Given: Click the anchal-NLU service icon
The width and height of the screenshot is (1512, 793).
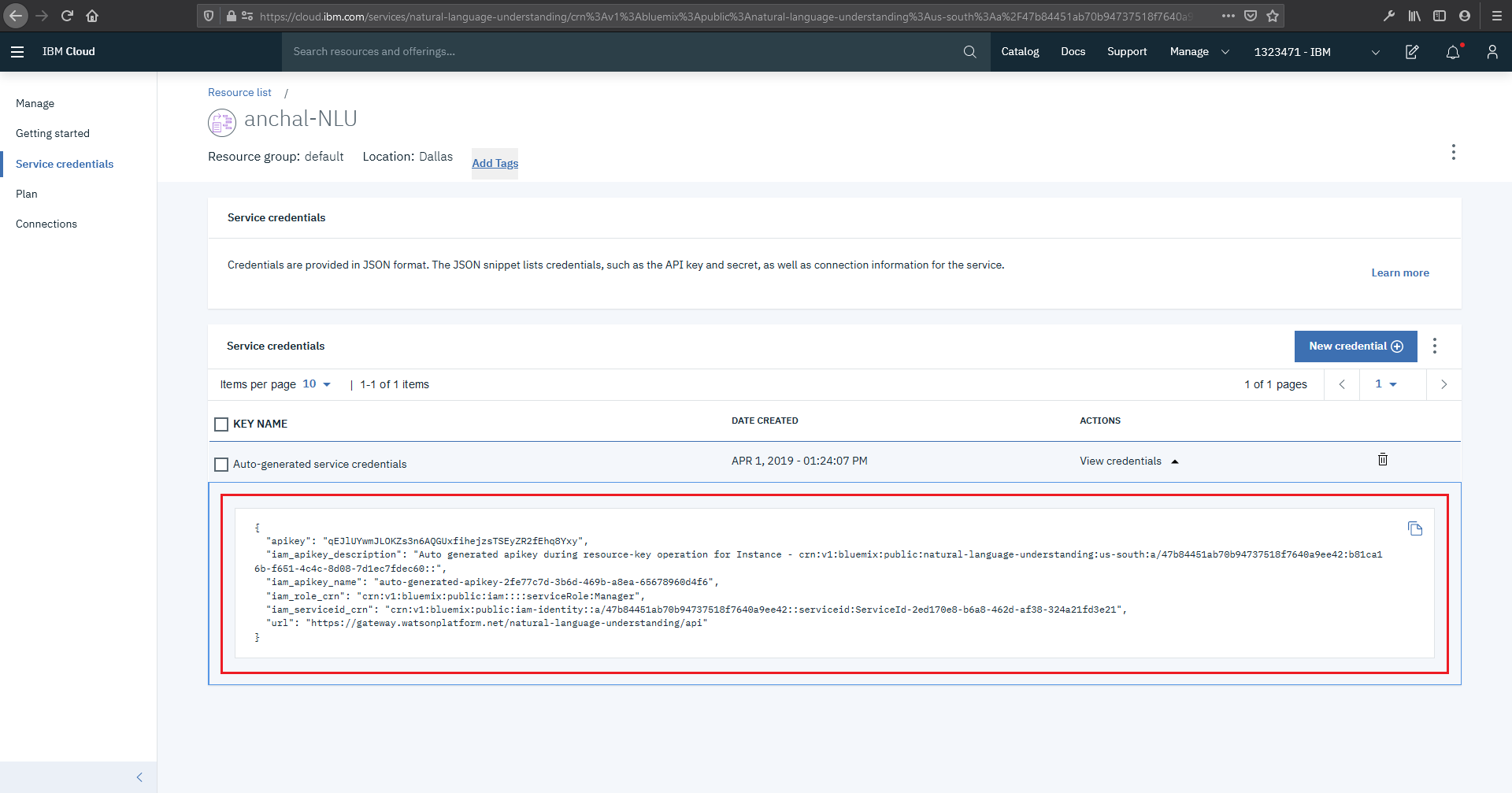Looking at the screenshot, I should click(222, 123).
